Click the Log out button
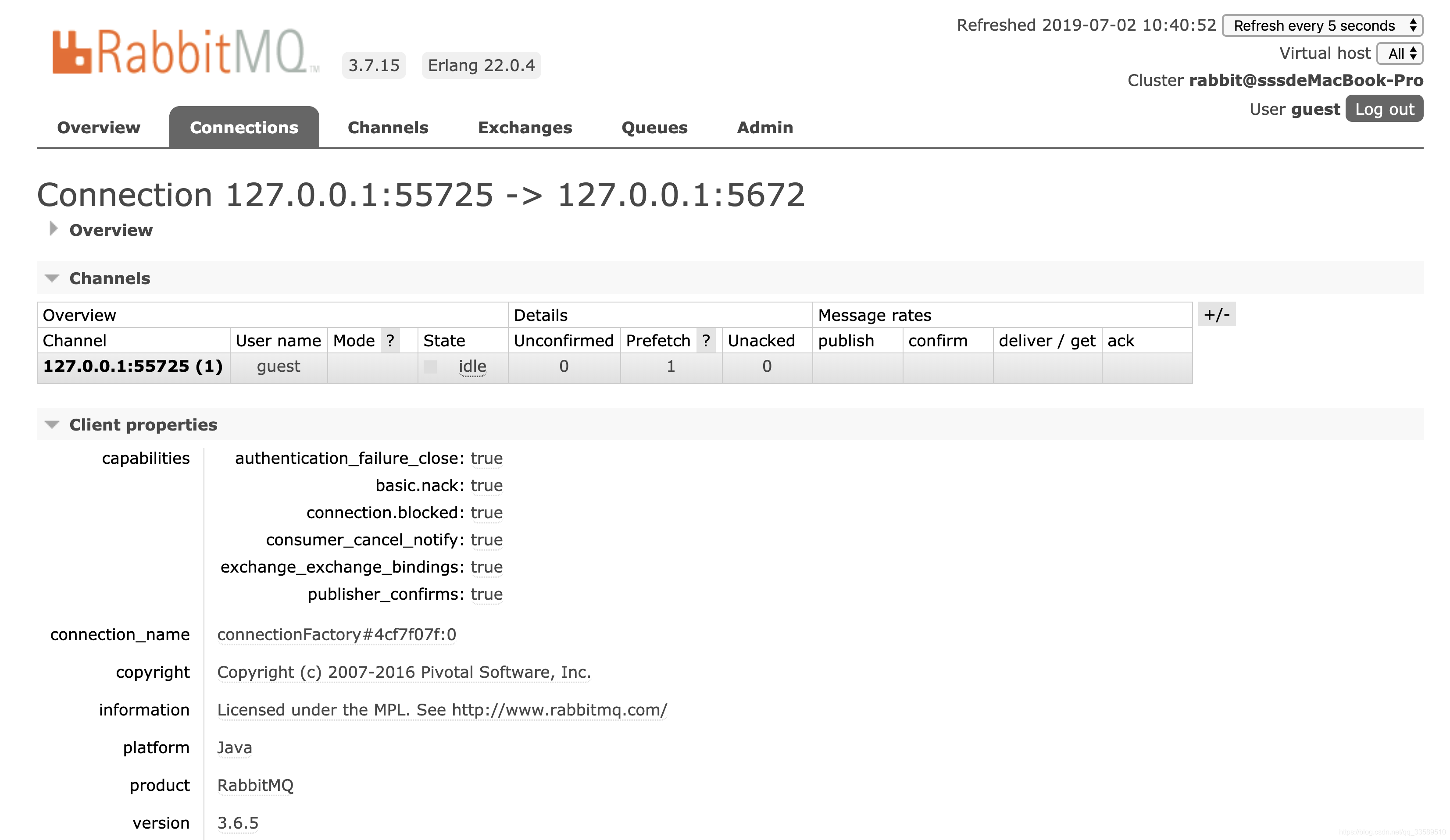1450x840 pixels. click(x=1384, y=109)
